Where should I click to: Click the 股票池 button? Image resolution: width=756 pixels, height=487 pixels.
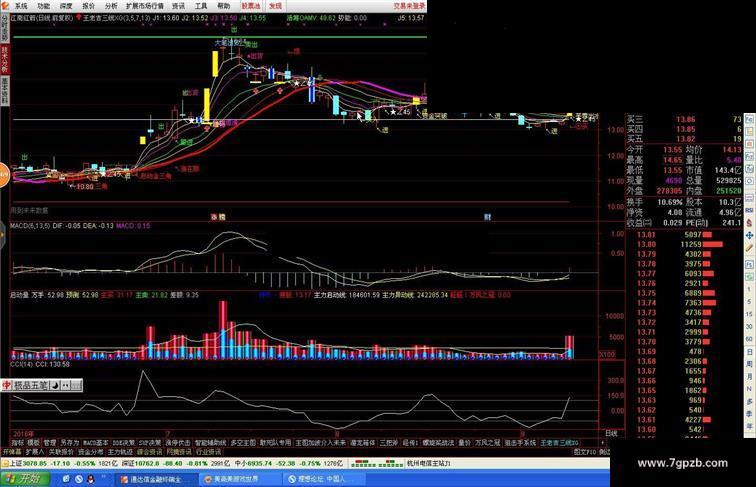point(251,6)
